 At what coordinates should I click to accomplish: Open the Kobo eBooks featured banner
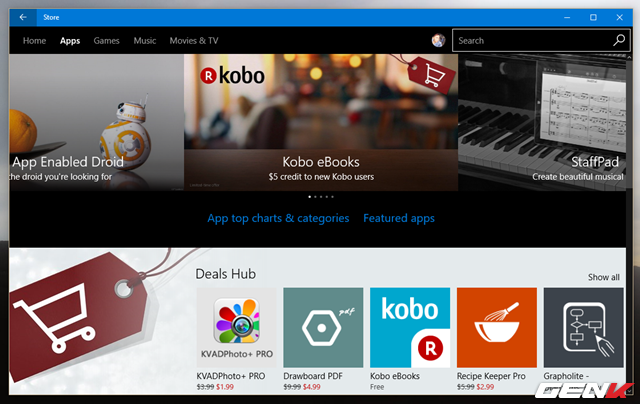click(x=321, y=122)
